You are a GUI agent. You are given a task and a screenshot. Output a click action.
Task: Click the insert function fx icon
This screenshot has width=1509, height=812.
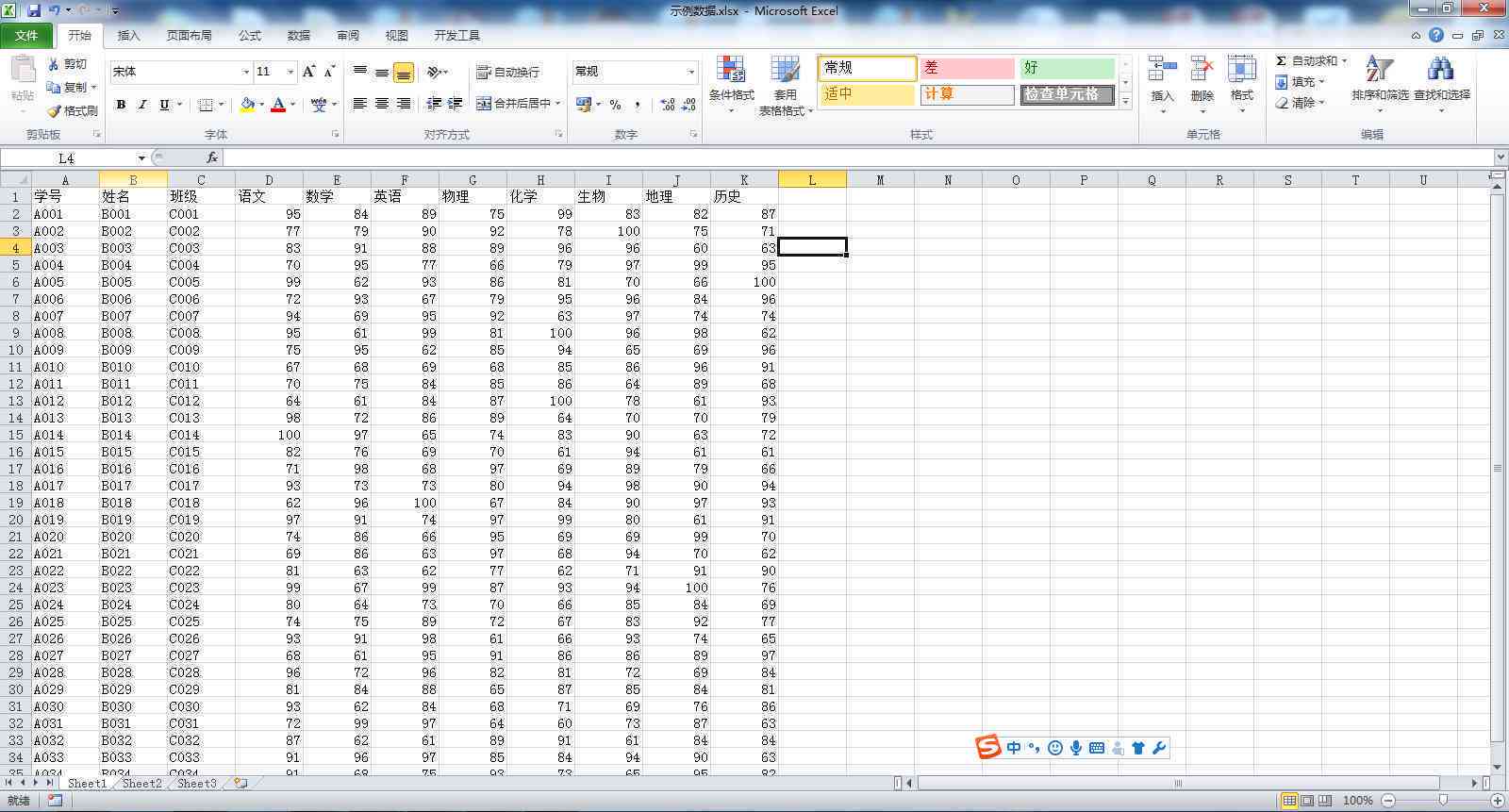(212, 158)
